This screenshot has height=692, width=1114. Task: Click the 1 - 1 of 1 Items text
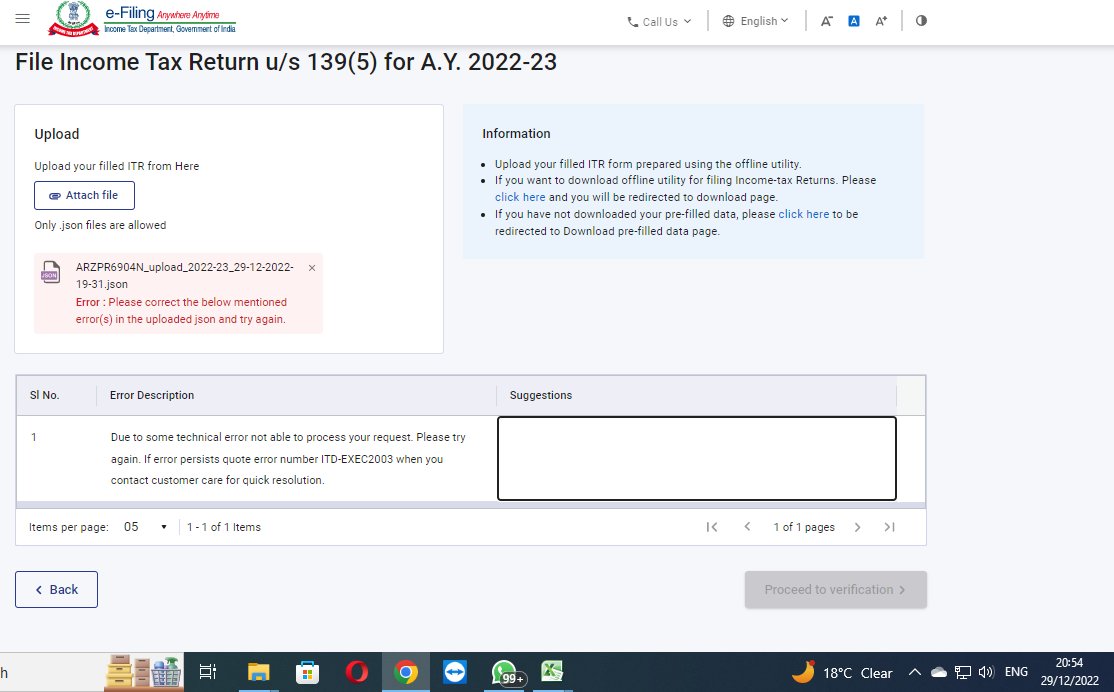pos(224,527)
